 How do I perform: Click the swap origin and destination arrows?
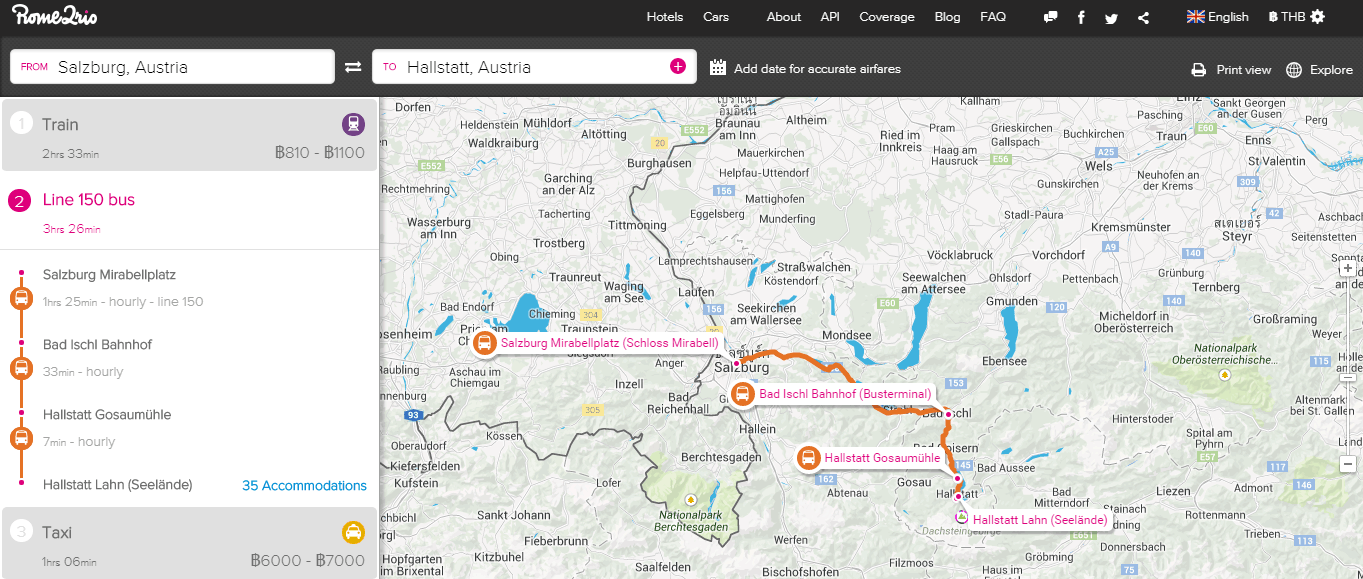pos(353,67)
